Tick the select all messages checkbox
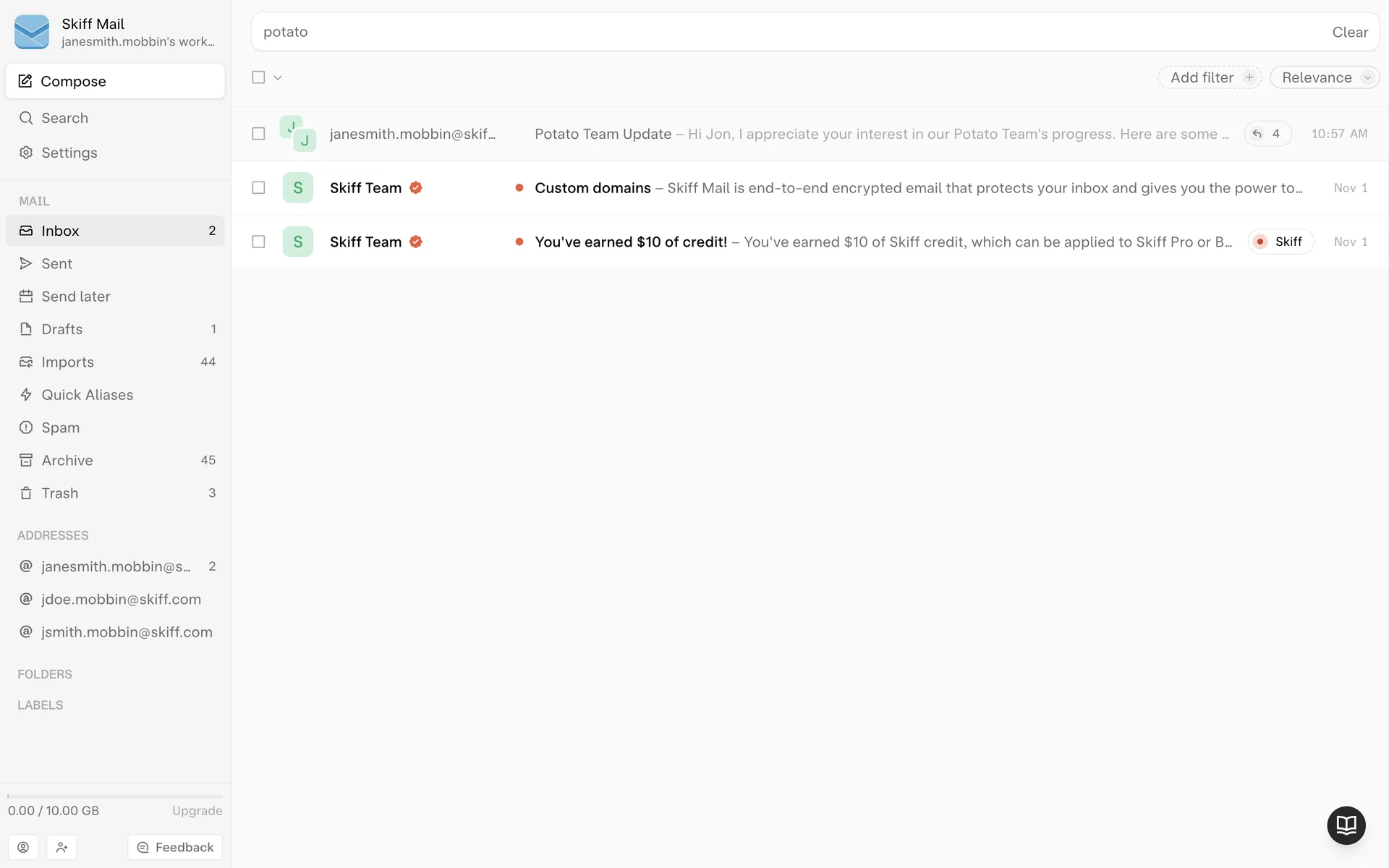The width and height of the screenshot is (1389, 868). coord(258,77)
